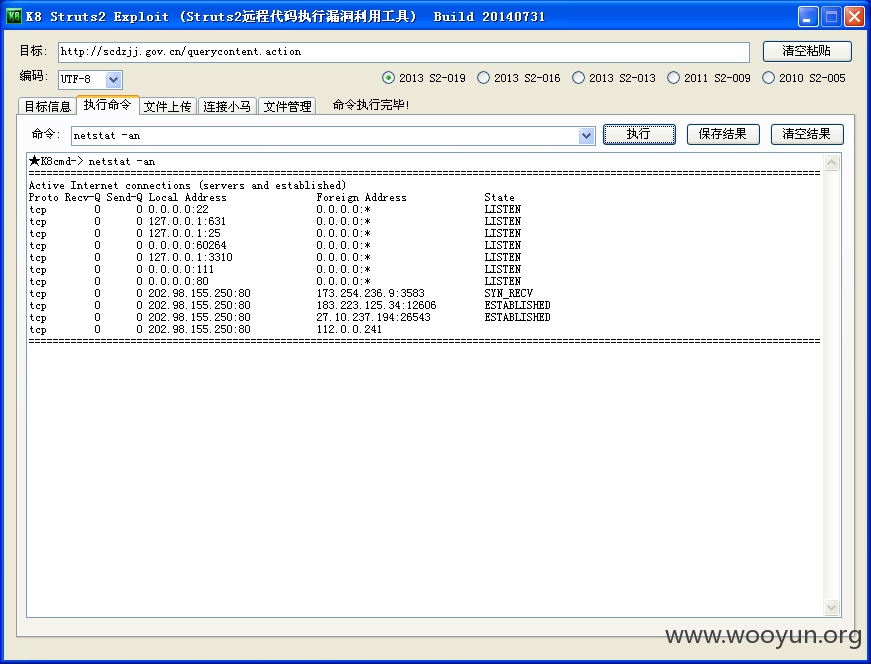
Task: Click the '命令执行完毕!' status message
Action: coord(371,104)
